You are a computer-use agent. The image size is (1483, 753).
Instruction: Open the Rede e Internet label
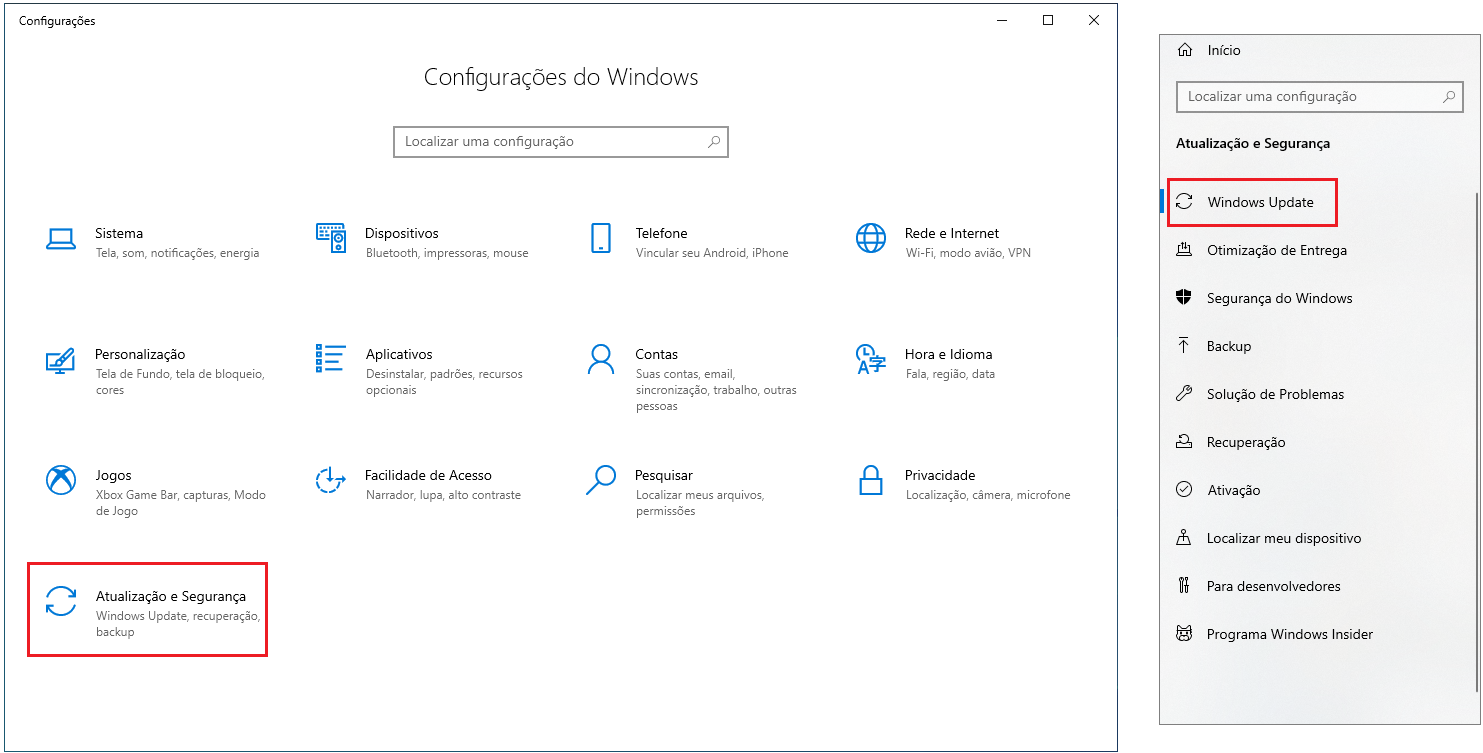pos(952,233)
